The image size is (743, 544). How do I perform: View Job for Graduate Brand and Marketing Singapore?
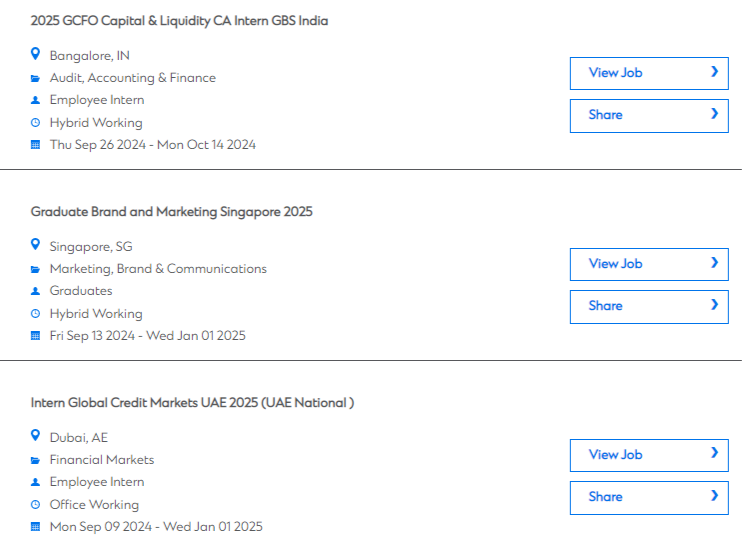point(649,264)
